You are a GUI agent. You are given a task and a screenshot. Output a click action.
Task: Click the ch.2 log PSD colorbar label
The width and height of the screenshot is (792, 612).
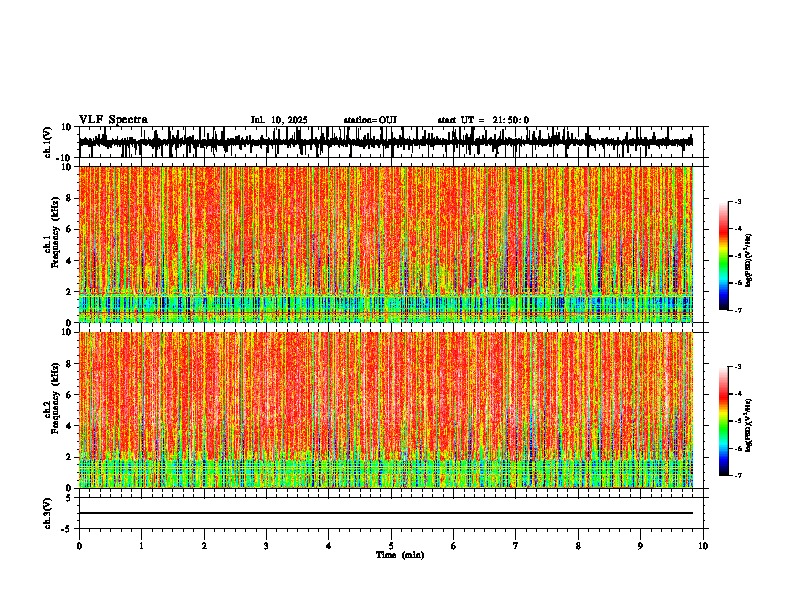pos(749,426)
